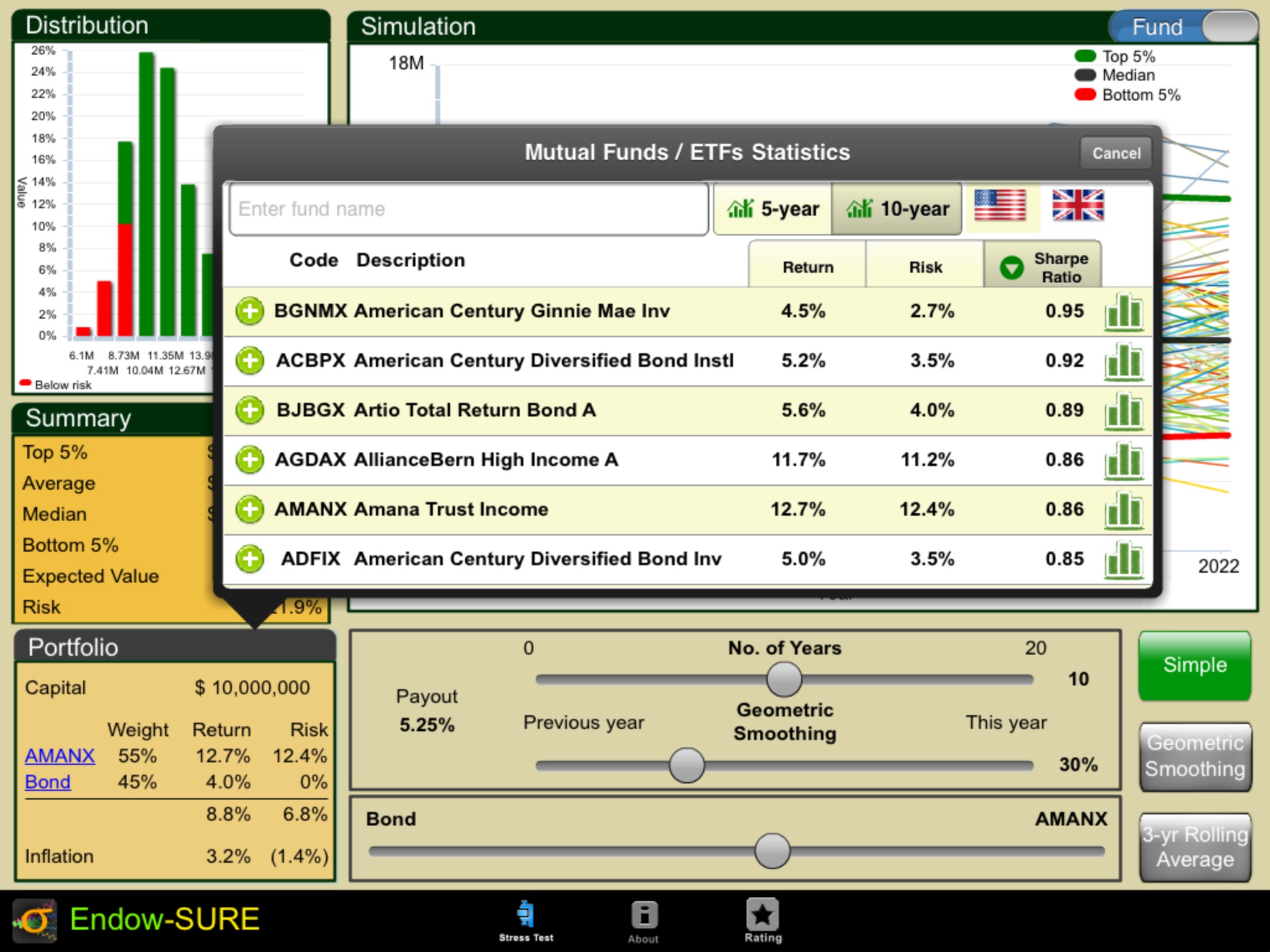Screen dimensions: 1270x952
Task: Add AGDAX fund with green plus icon
Action: 250,460
